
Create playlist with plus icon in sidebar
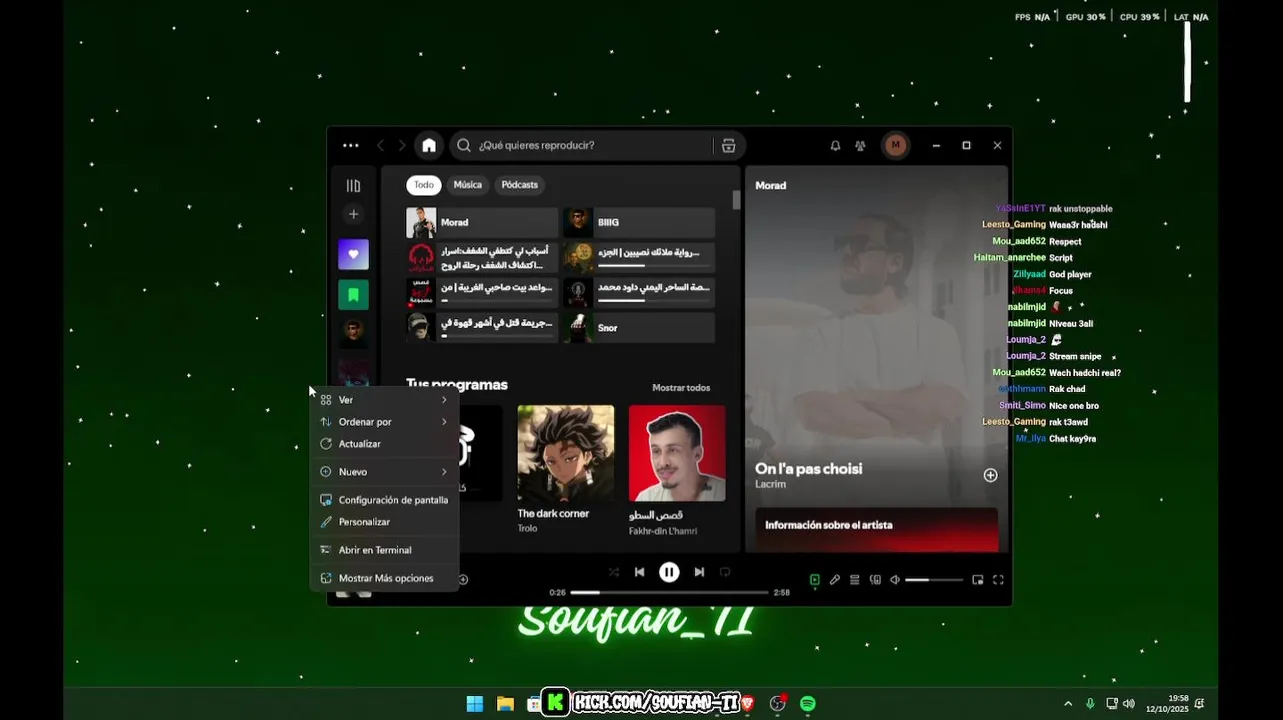pyautogui.click(x=353, y=214)
